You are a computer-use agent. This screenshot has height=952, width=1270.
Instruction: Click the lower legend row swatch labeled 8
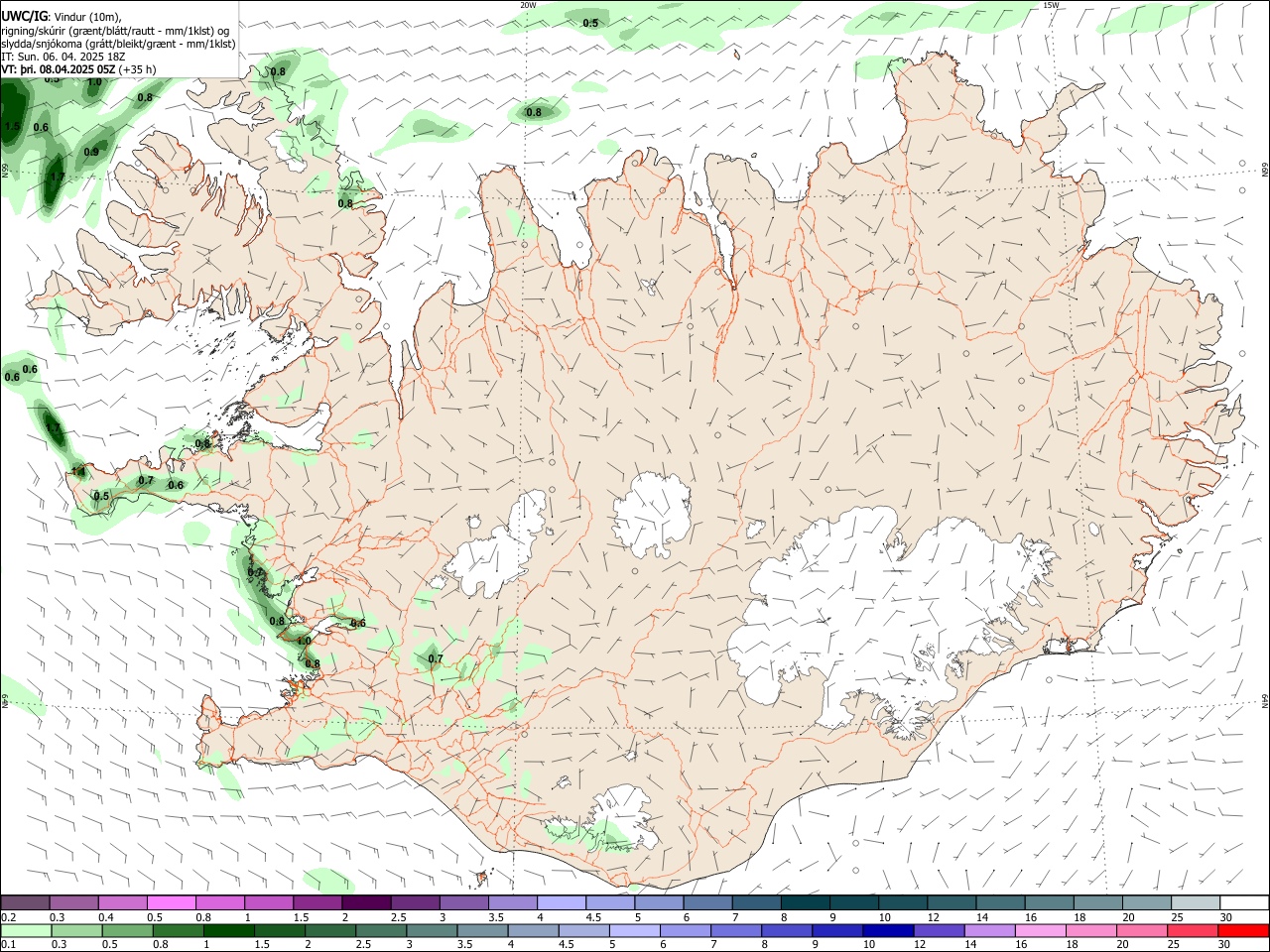(x=786, y=930)
